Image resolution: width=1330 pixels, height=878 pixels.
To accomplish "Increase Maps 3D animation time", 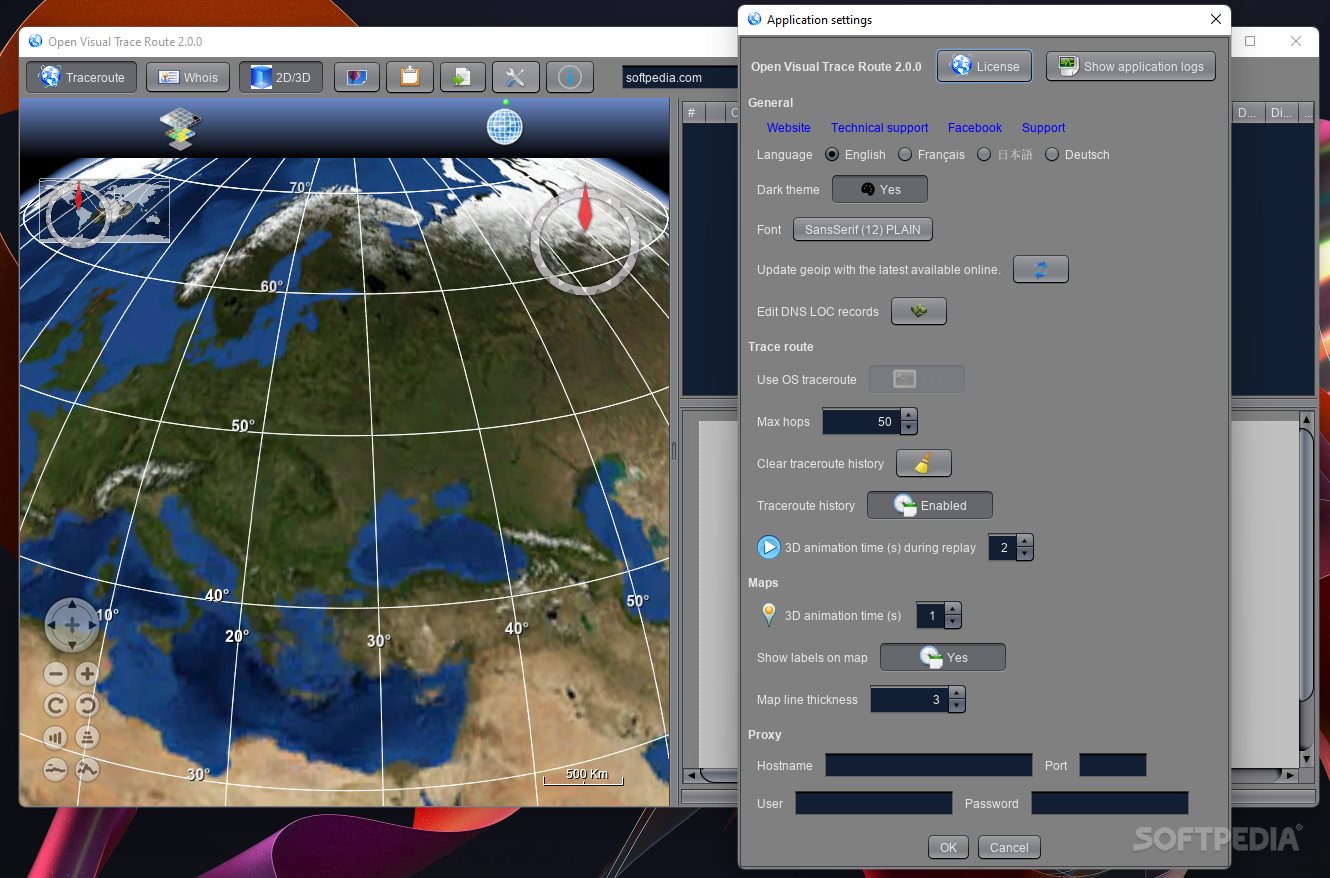I will (952, 609).
